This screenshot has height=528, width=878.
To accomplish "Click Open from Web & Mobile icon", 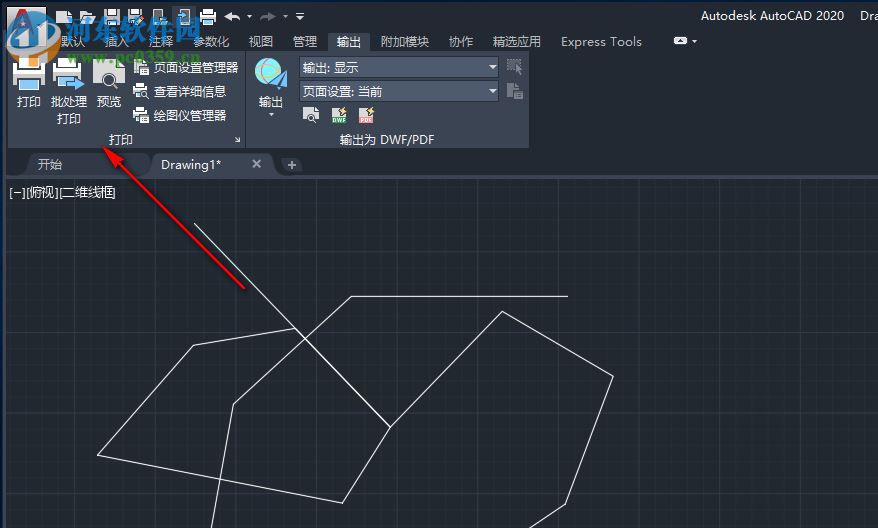I will [159, 17].
